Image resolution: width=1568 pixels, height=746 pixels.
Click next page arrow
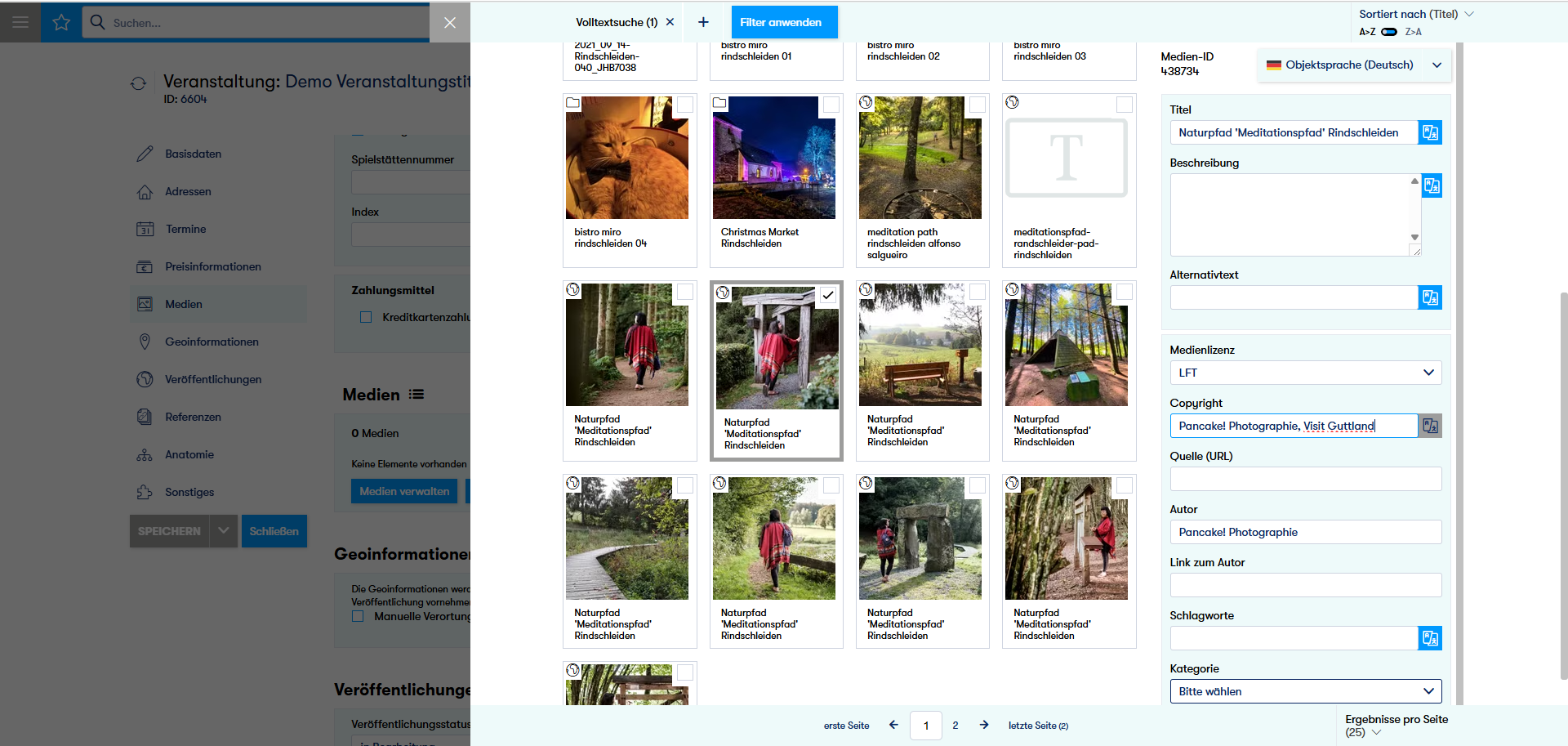(985, 725)
